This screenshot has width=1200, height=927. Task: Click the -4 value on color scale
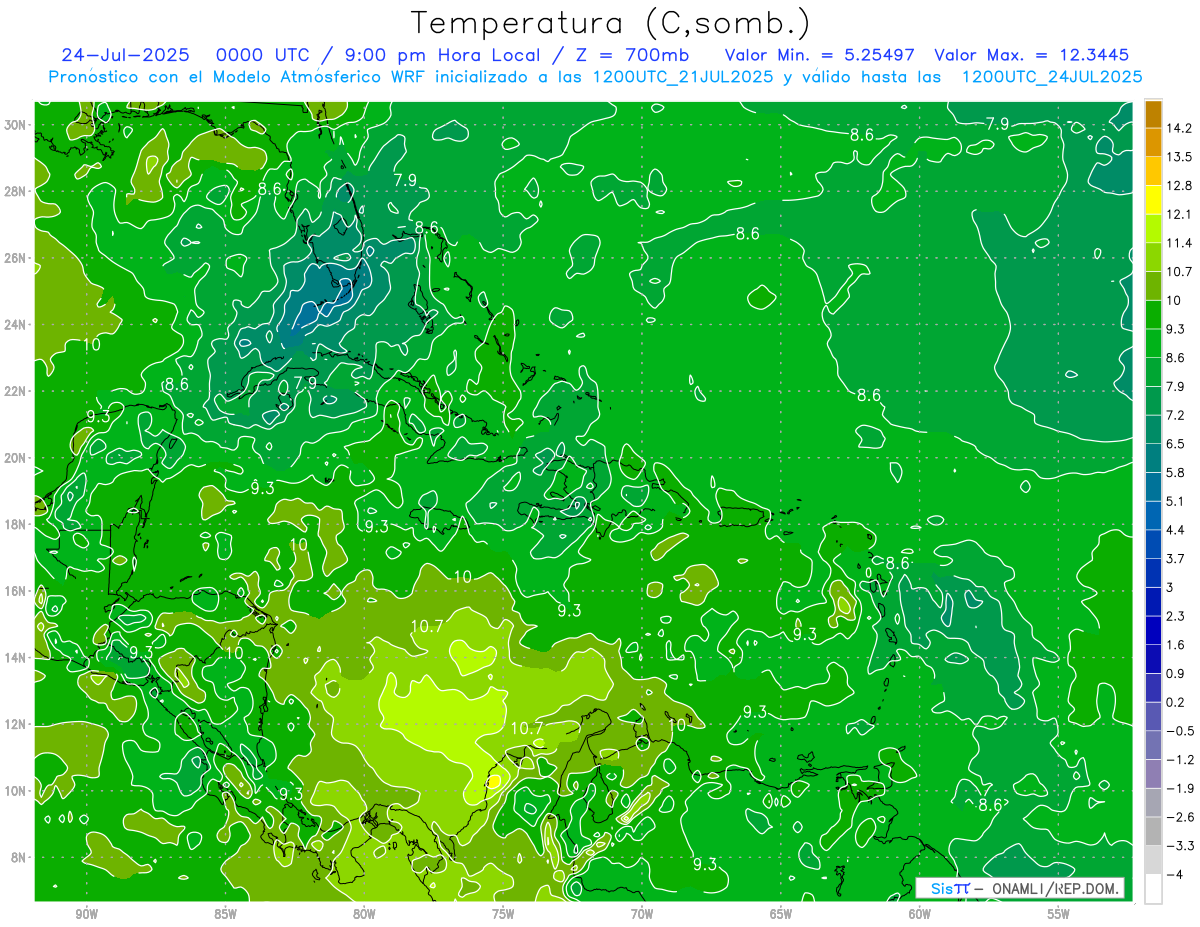pos(1173,874)
